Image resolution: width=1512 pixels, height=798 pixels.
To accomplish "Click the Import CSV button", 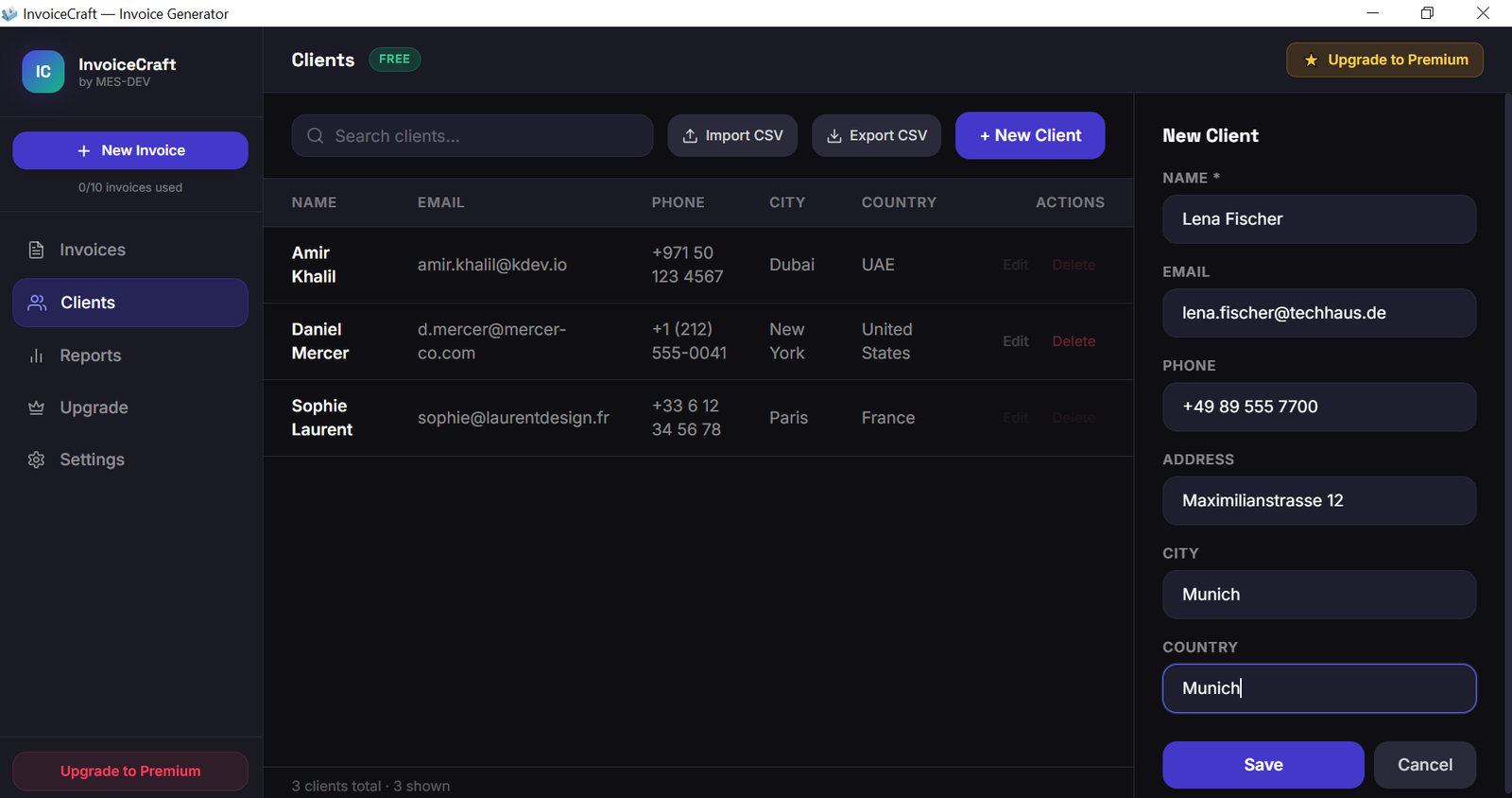I will click(x=732, y=136).
